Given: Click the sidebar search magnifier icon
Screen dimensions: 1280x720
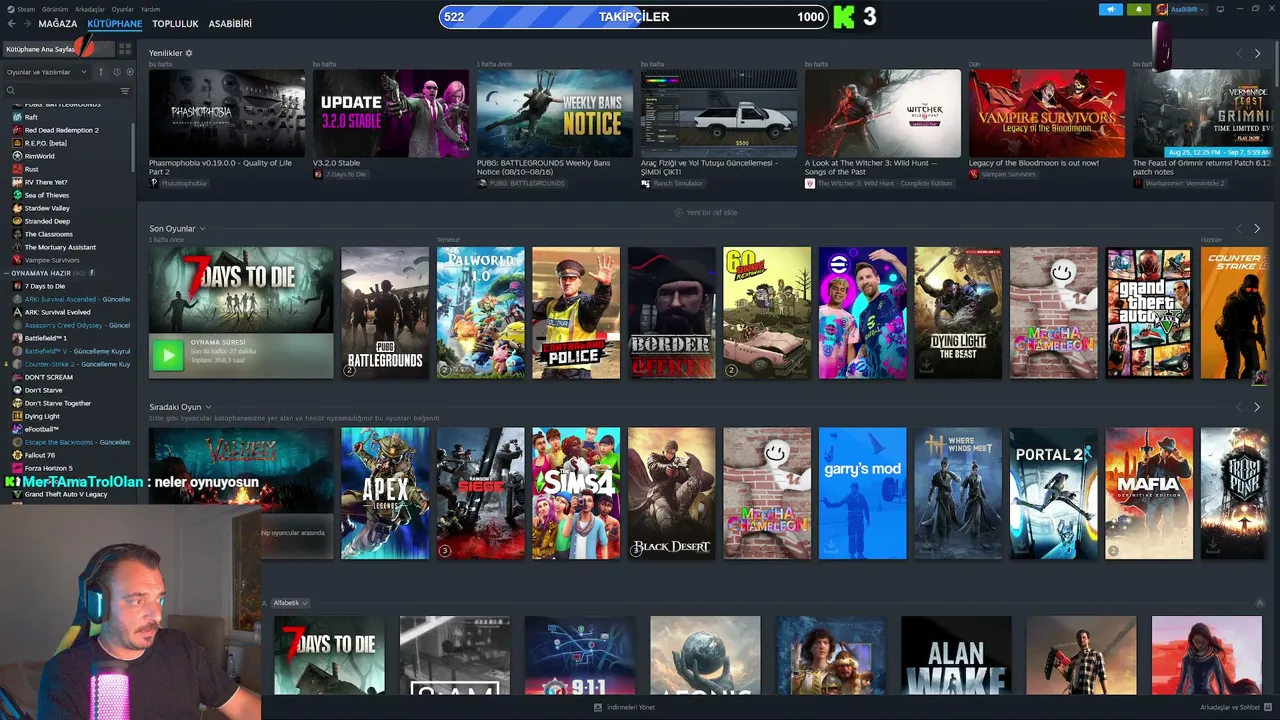Looking at the screenshot, I should pyautogui.click(x=11, y=91).
